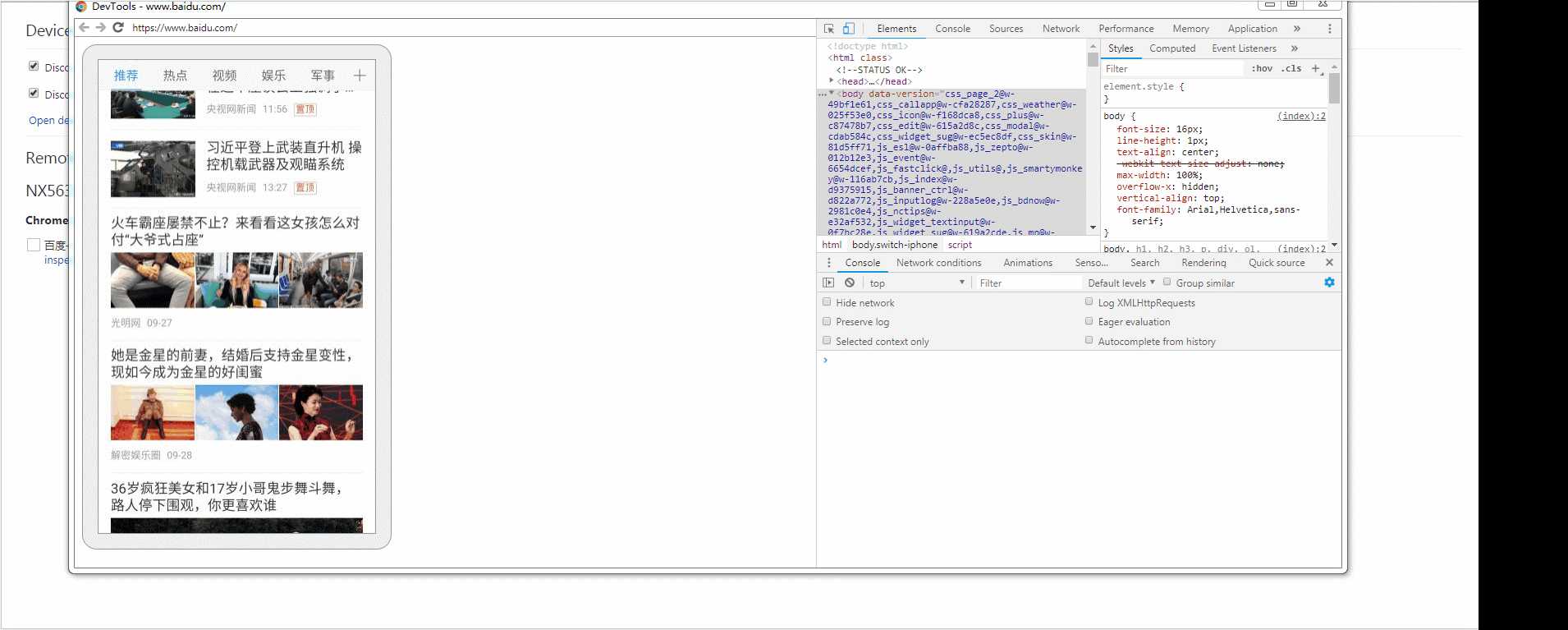Click the plus icon in Baidu news tabs
The image size is (1568, 630).
(x=360, y=76)
